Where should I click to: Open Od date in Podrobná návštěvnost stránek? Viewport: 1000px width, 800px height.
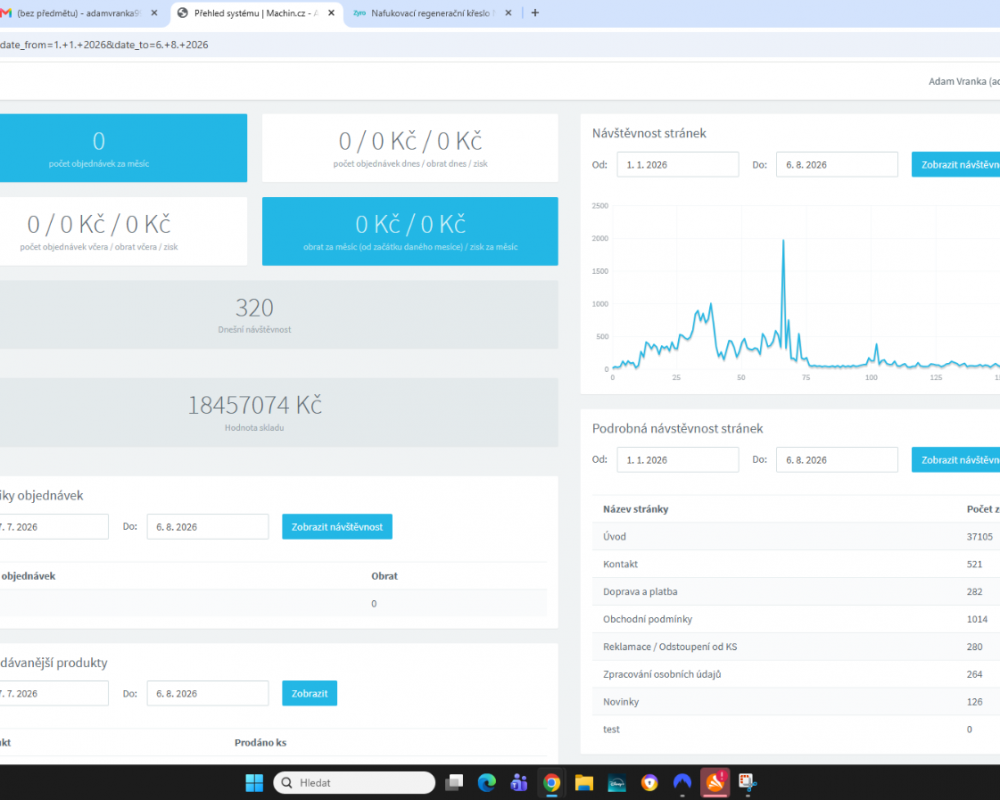click(677, 460)
